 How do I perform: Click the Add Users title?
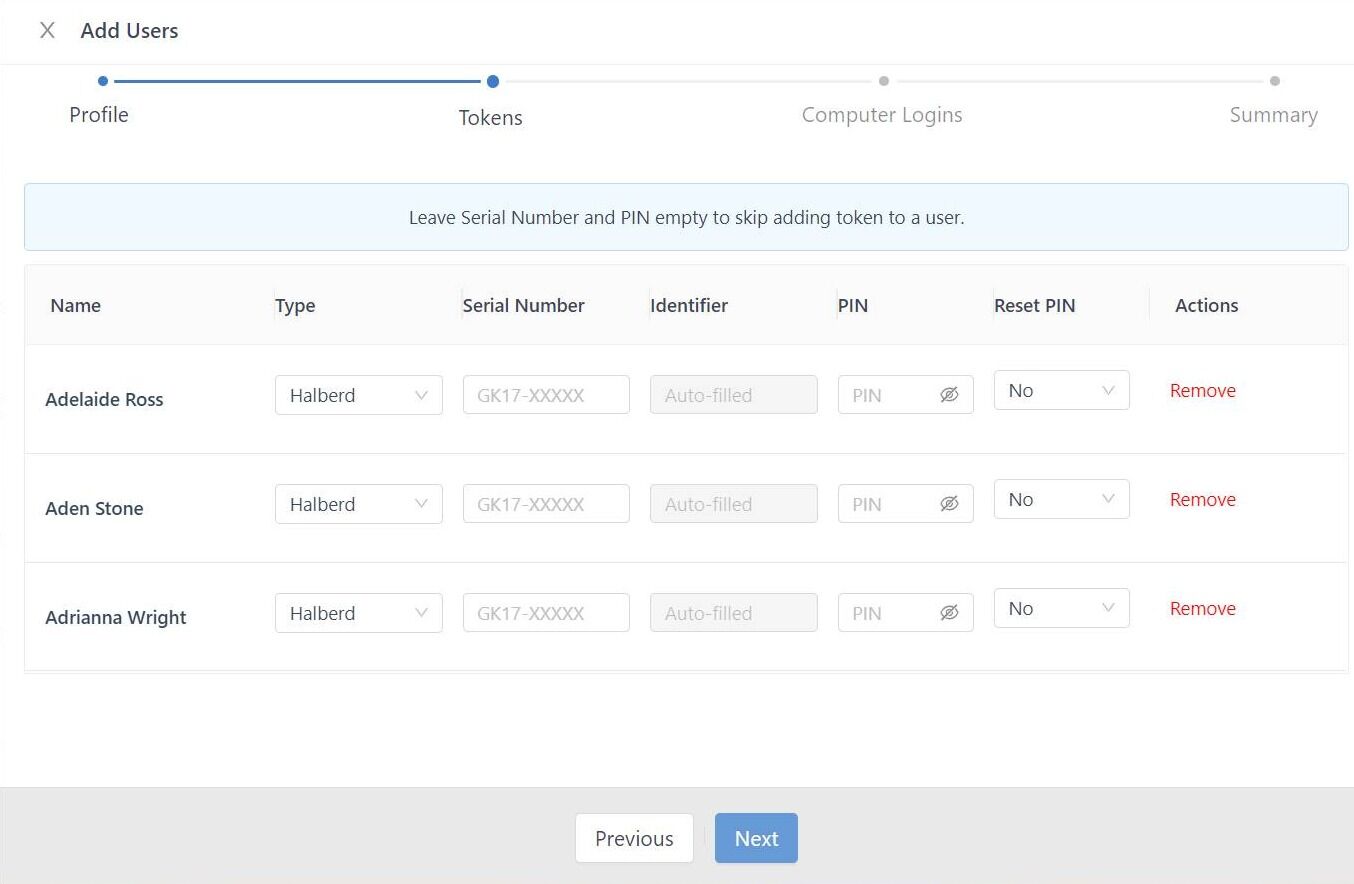pyautogui.click(x=130, y=31)
